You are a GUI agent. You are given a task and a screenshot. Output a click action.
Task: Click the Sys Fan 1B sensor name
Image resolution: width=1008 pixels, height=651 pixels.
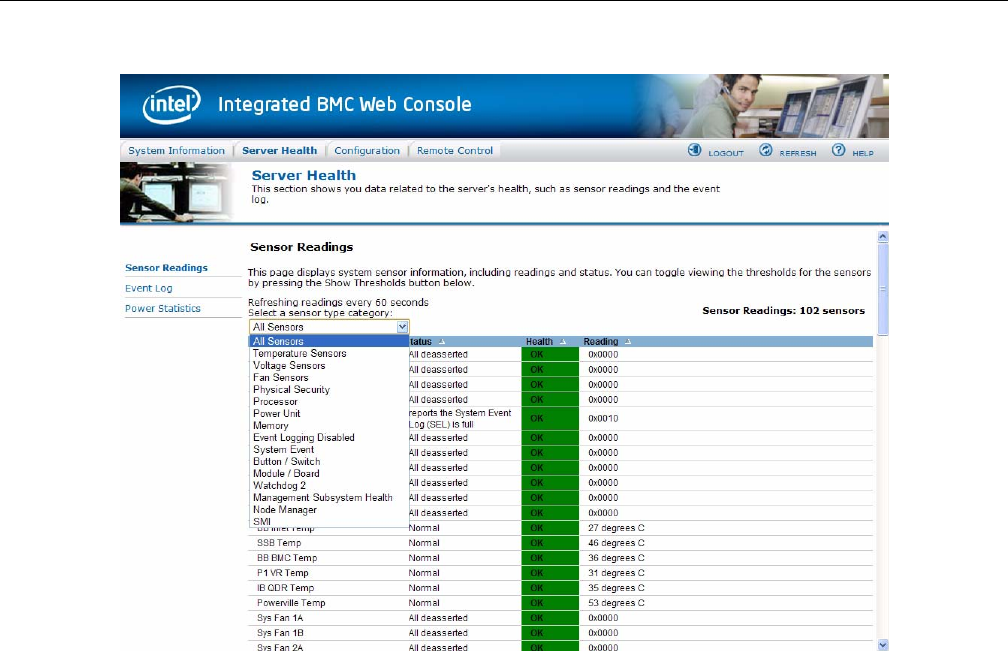[280, 633]
